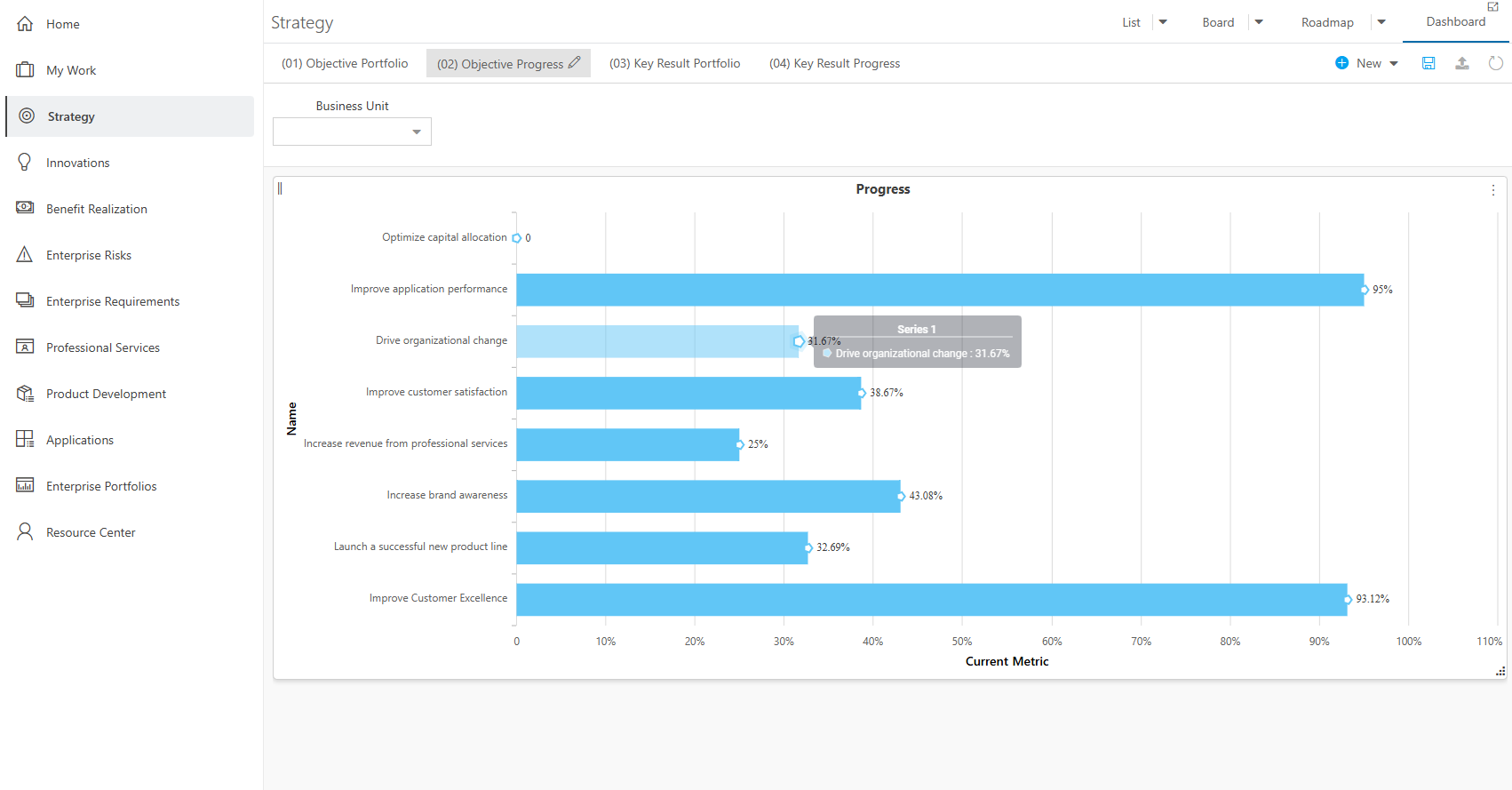Click the Optimize capital allocation data point
The image size is (1512, 790).
tap(517, 238)
